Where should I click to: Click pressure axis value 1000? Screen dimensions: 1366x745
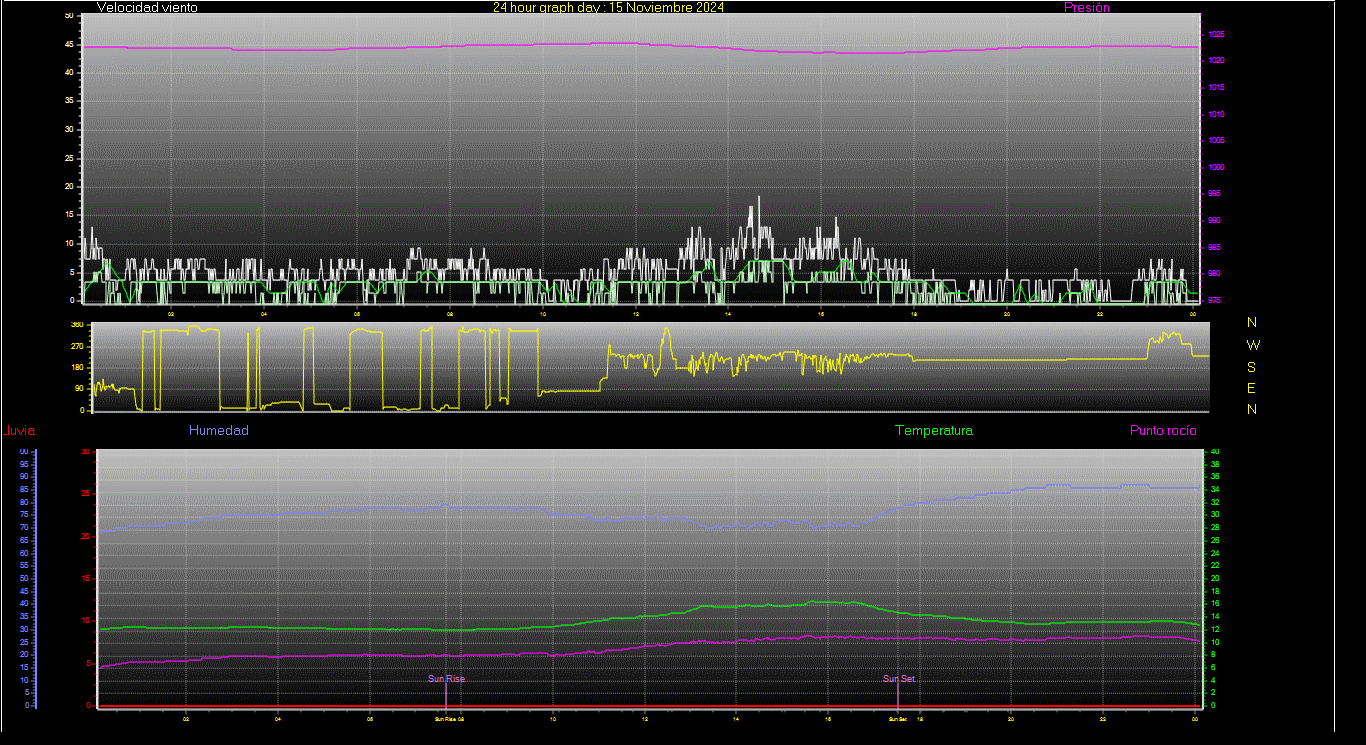click(1216, 168)
